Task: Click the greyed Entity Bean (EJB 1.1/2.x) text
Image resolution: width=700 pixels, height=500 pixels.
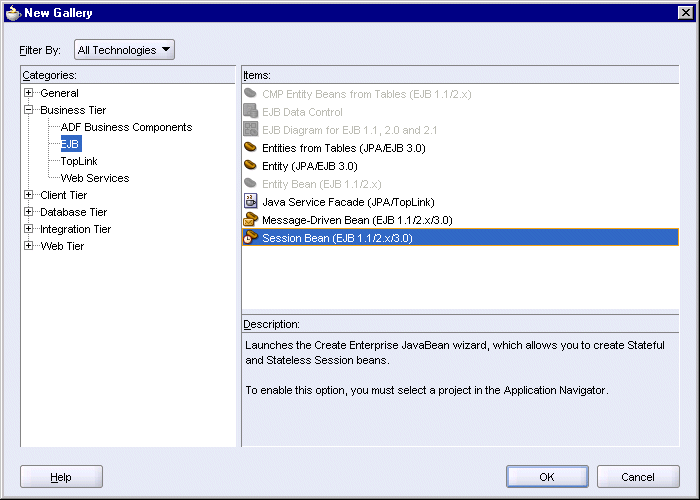Action: click(x=321, y=184)
